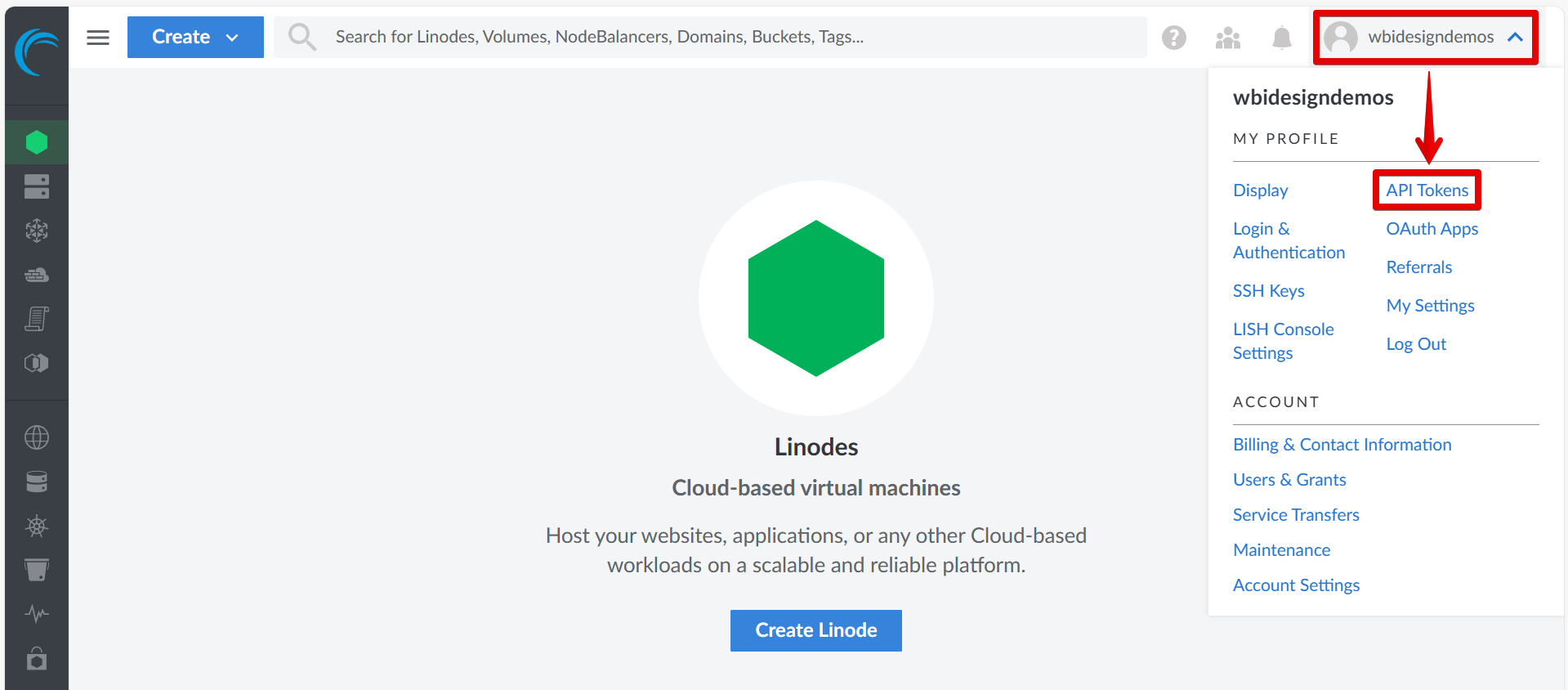Image resolution: width=1568 pixels, height=690 pixels.
Task: Click the Community people icon
Action: pyautogui.click(x=1227, y=38)
